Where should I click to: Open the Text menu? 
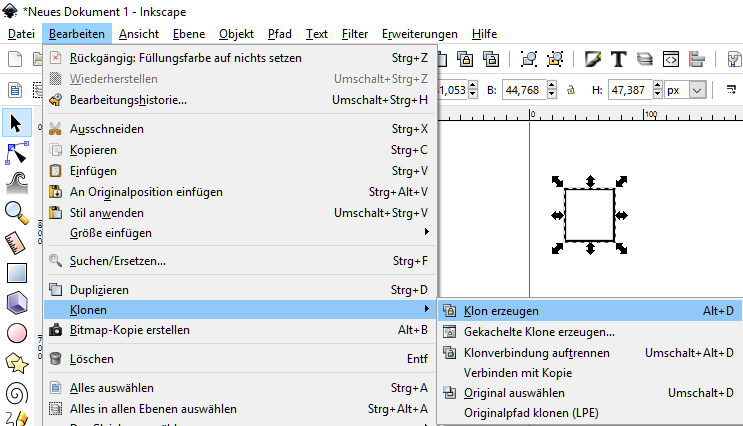317,34
